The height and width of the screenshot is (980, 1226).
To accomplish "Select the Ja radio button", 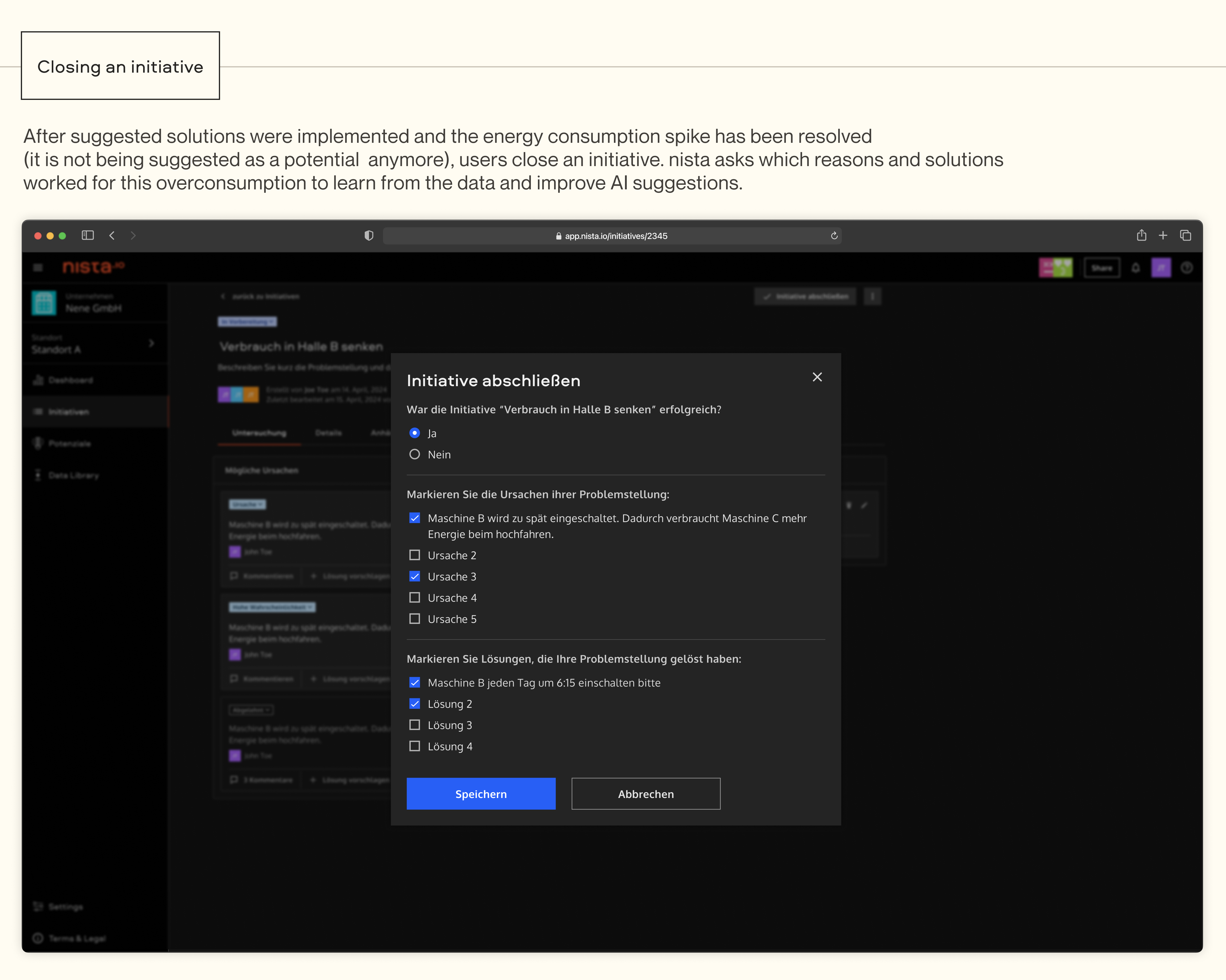I will 415,433.
